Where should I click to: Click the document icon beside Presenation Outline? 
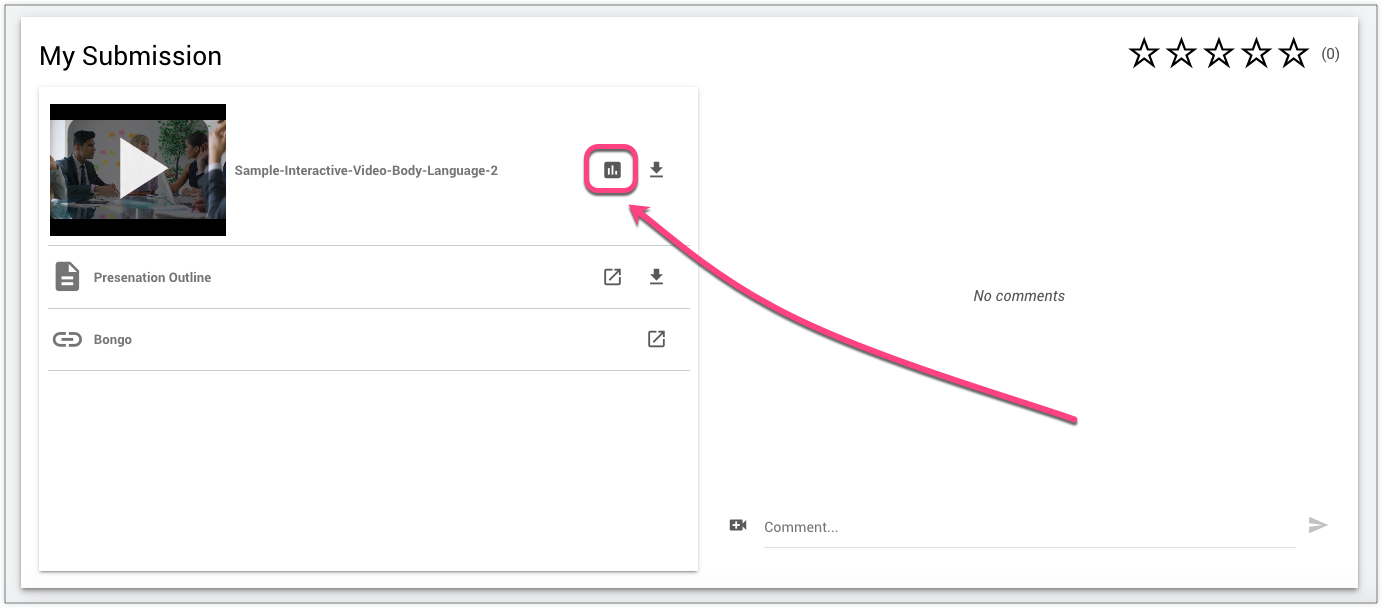pyautogui.click(x=67, y=277)
